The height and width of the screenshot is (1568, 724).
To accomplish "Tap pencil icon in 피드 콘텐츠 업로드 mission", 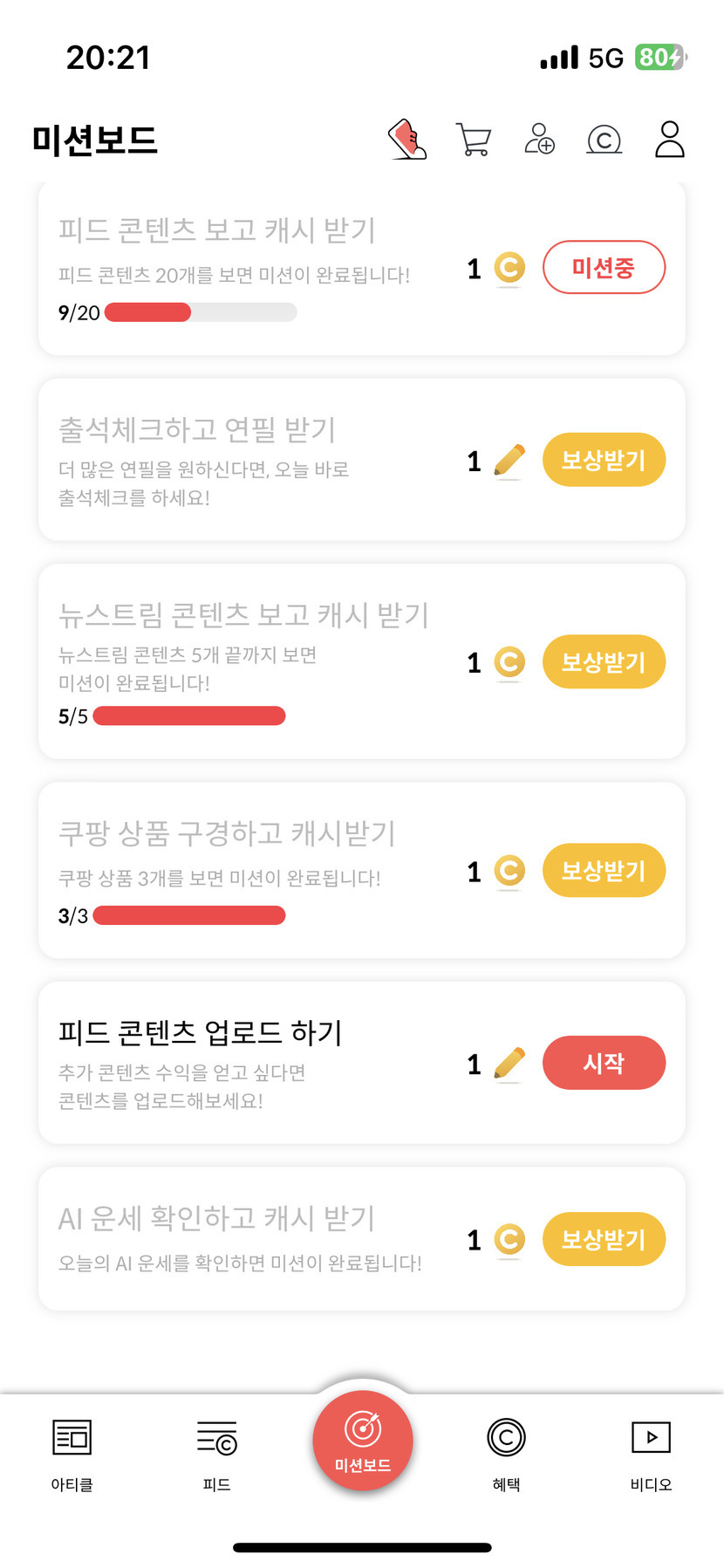I will coord(509,1064).
